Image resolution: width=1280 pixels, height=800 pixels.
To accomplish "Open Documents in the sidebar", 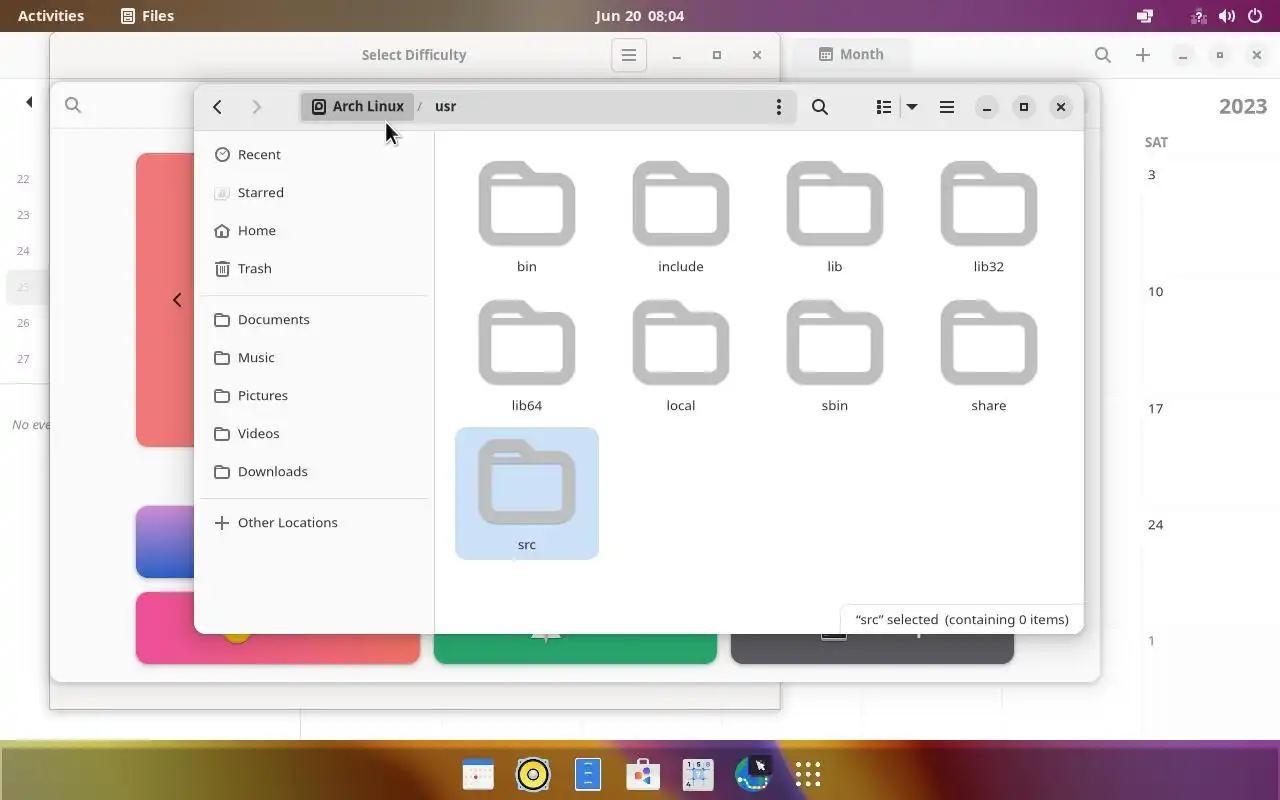I will (x=316, y=319).
